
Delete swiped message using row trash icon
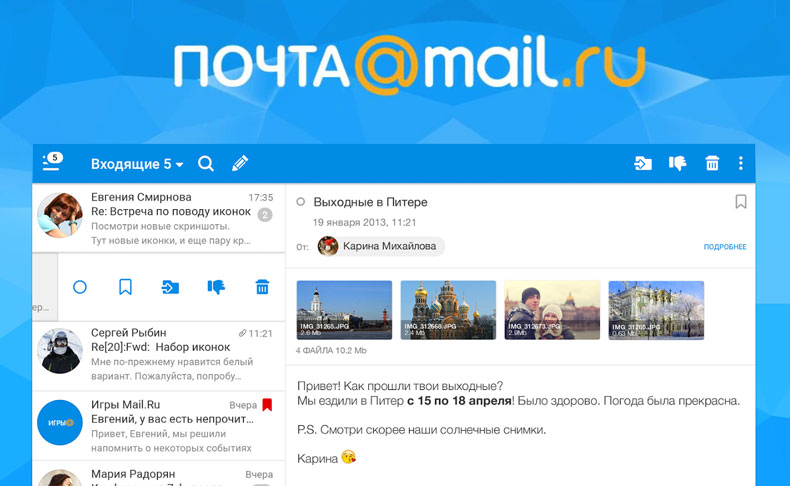pyautogui.click(x=262, y=287)
